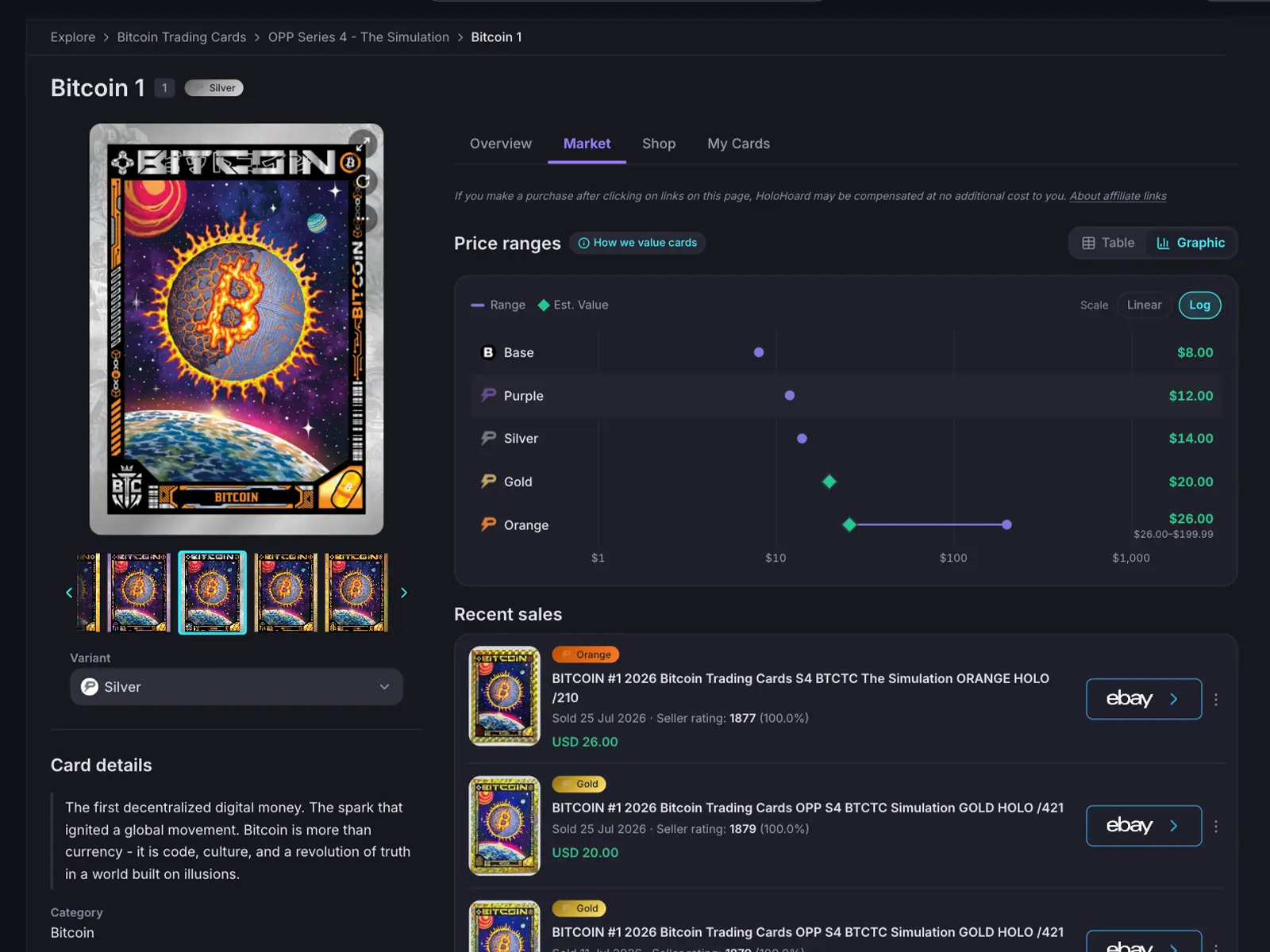Open the three-dots menu on the card image
The image size is (1270, 952).
click(x=363, y=217)
